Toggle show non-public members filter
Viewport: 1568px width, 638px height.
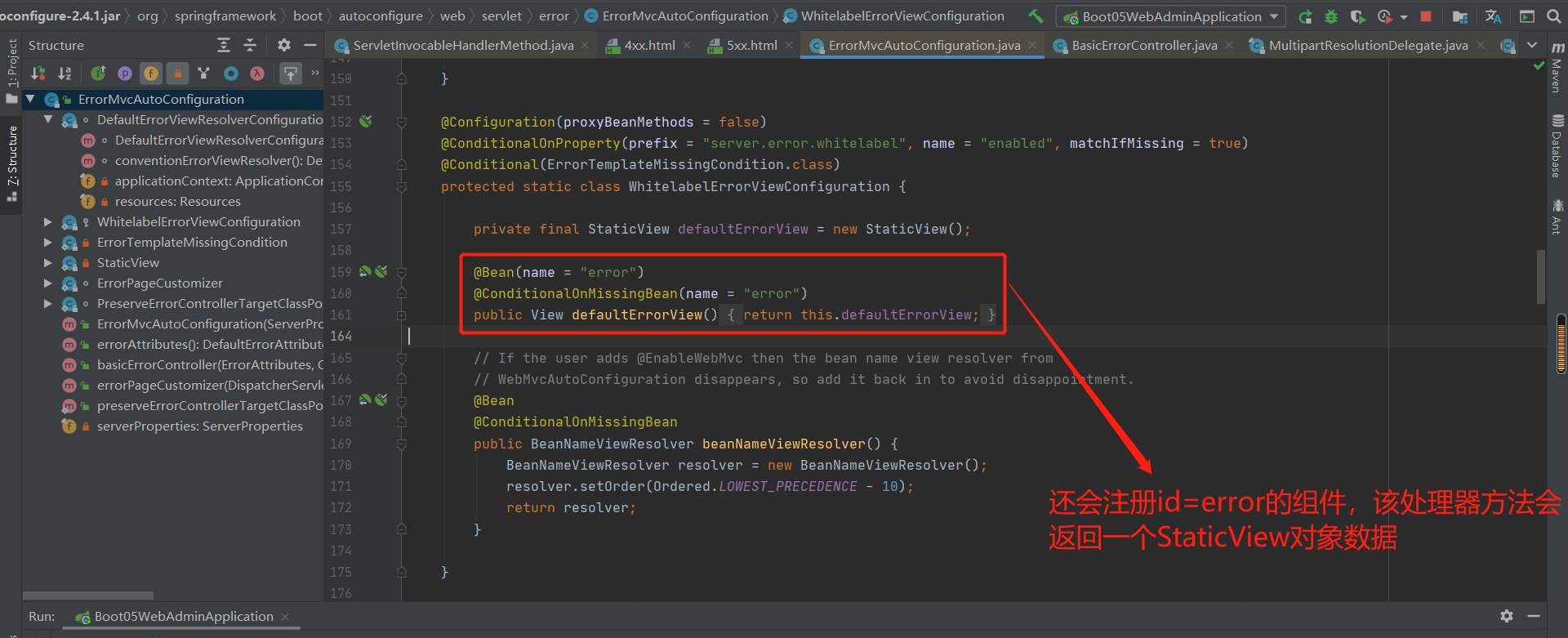[177, 74]
